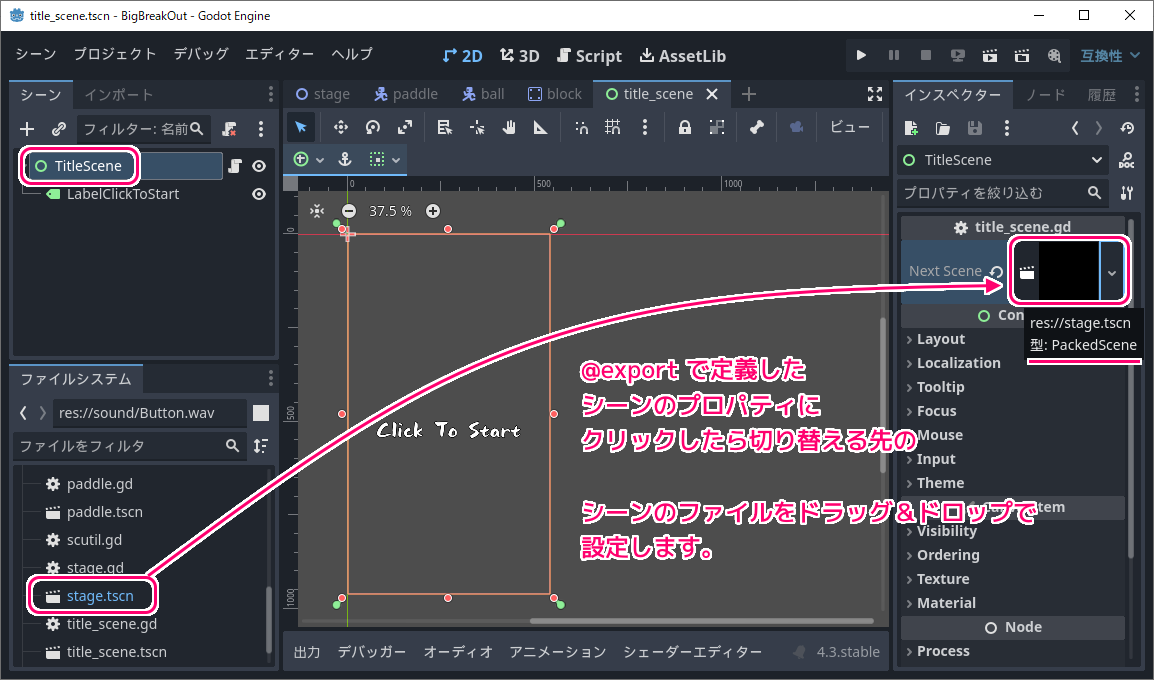1154x680 pixels.
Task: Open anchor preset menu
Action: coord(344,160)
